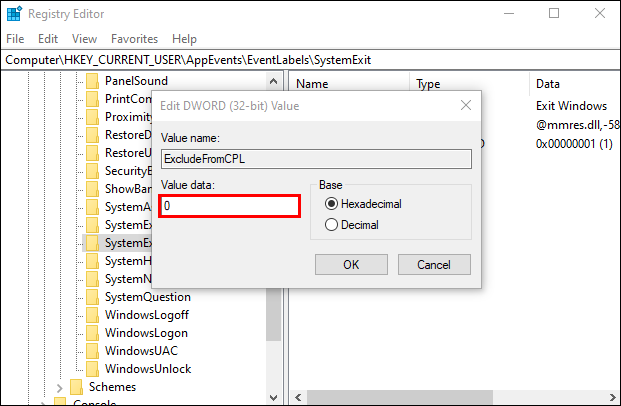This screenshot has width=621, height=406.
Task: Select the WindowsLogon tree key
Action: tap(145, 333)
